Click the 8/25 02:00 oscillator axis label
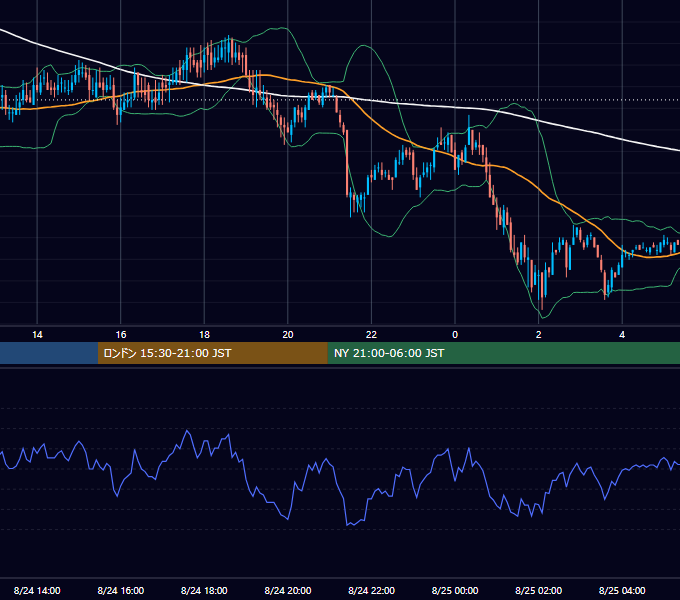 [538, 590]
